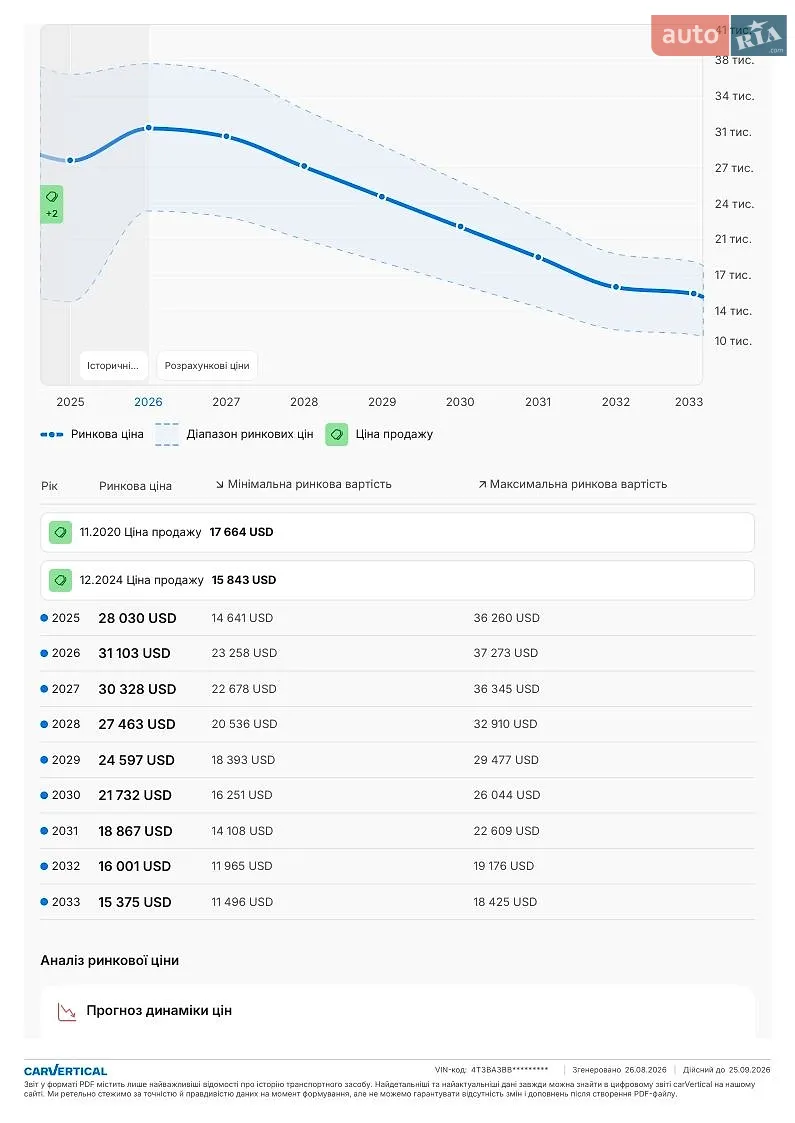The width and height of the screenshot is (795, 1123).
Task: Click the 2026 data point on chart line
Action: pos(149,127)
